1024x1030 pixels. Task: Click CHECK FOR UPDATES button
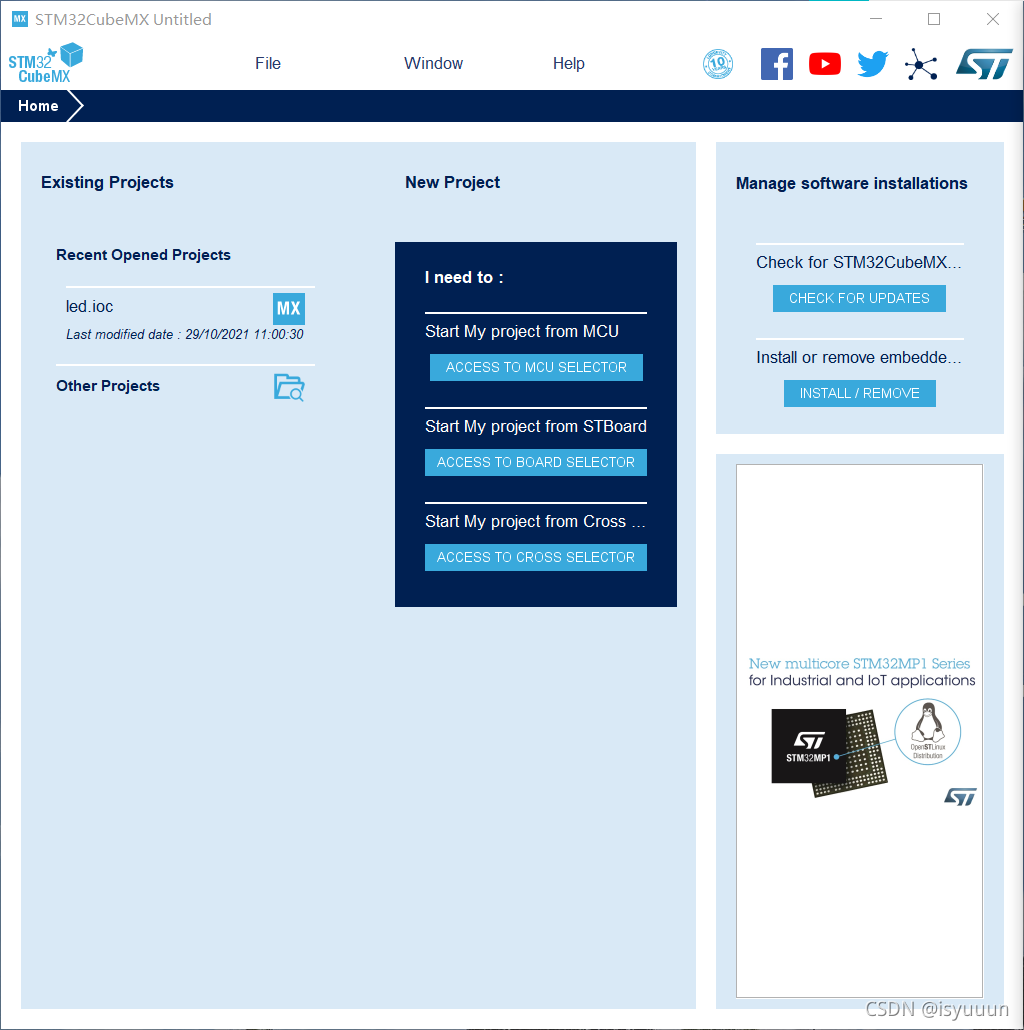coord(859,298)
